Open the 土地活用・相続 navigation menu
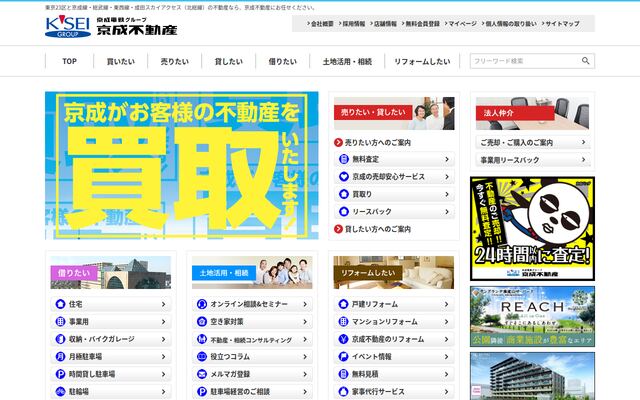The image size is (640, 400). [347, 61]
